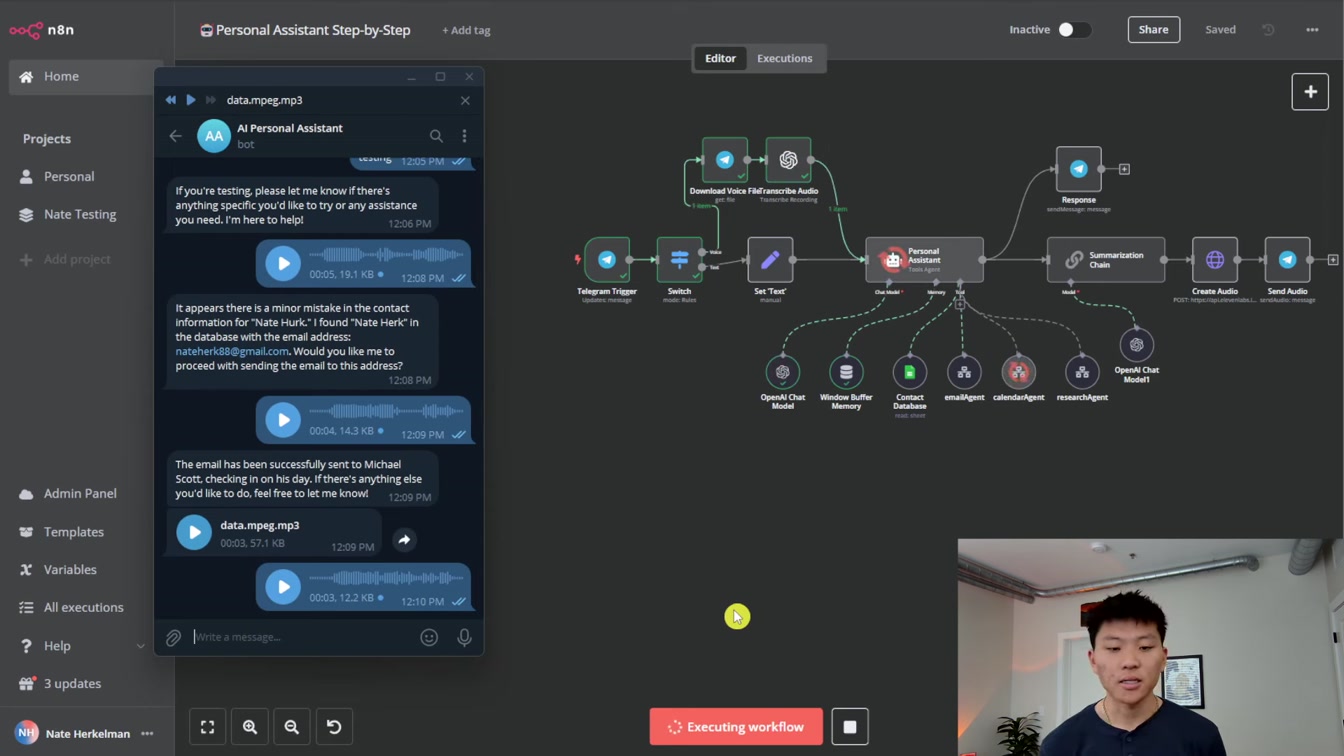Viewport: 1344px width, 756px height.
Task: Open the workflow more-options menu
Action: 1312,30
